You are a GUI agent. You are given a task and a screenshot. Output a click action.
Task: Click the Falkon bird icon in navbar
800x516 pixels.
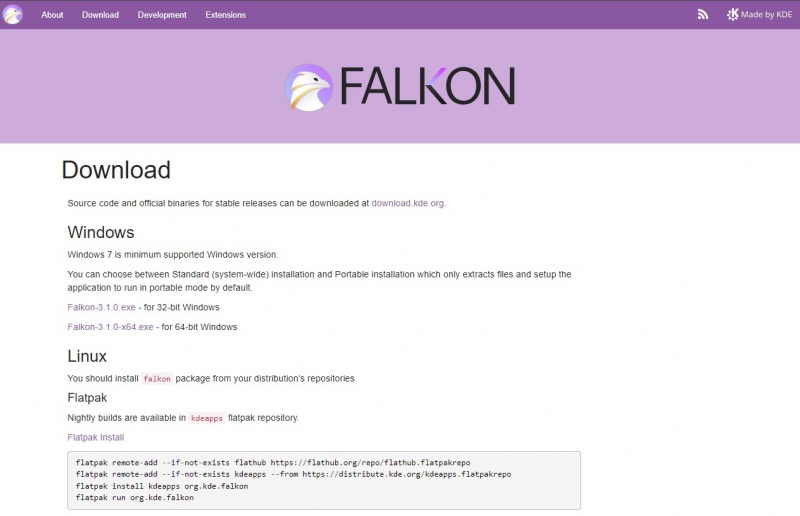[14, 14]
